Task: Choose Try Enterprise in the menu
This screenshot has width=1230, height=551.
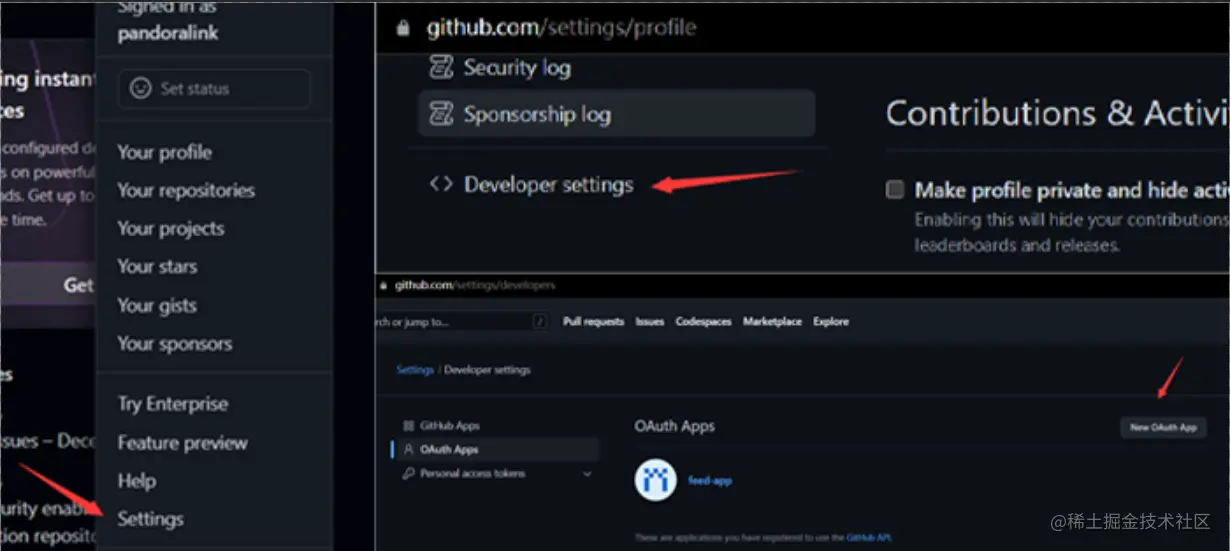Action: pos(173,404)
